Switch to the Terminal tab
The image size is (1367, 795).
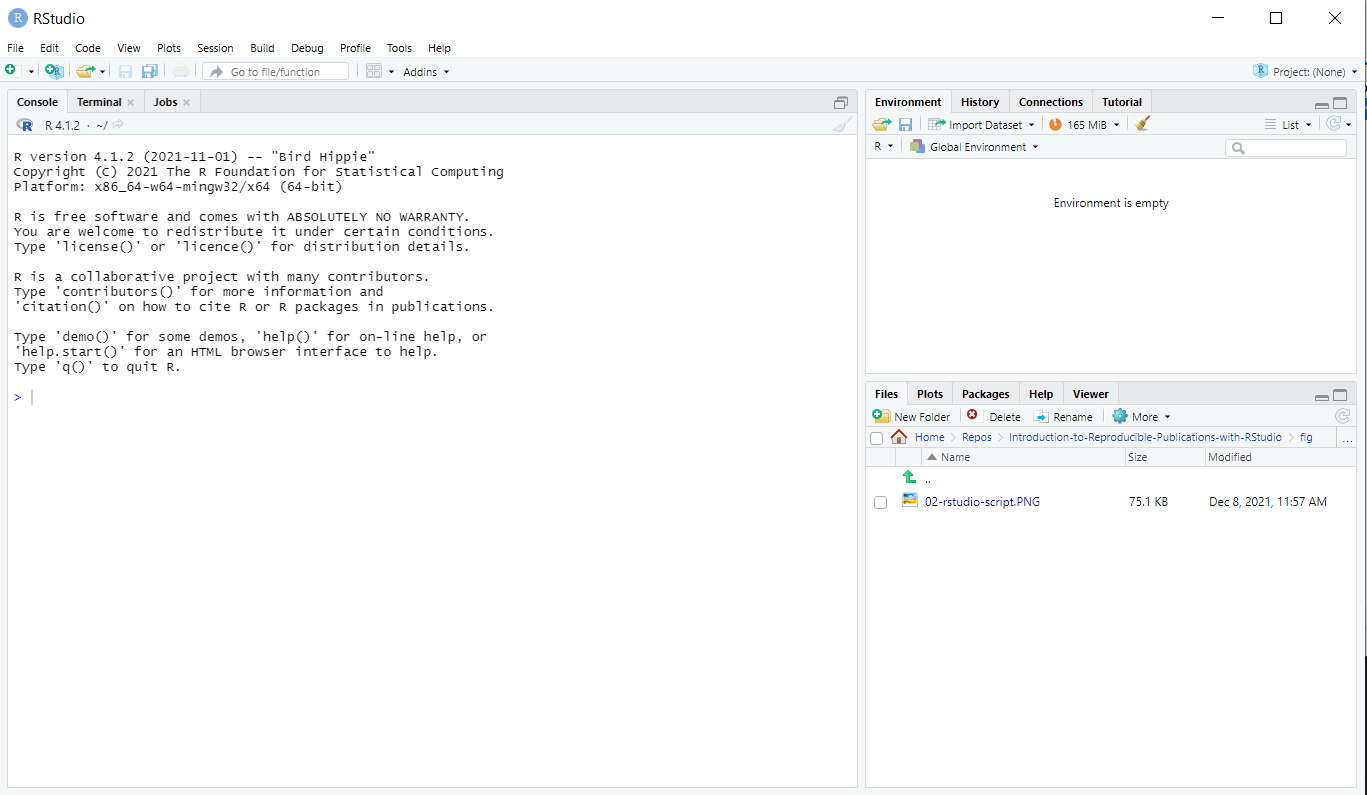[x=99, y=102]
